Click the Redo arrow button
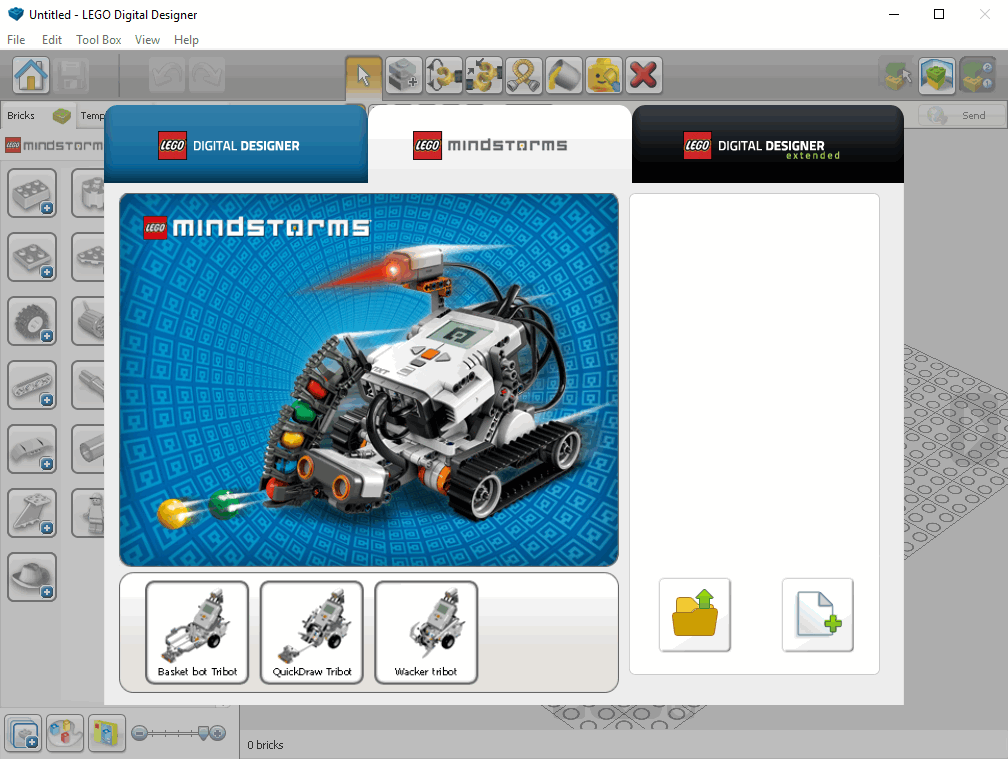This screenshot has width=1008, height=759. pos(206,75)
